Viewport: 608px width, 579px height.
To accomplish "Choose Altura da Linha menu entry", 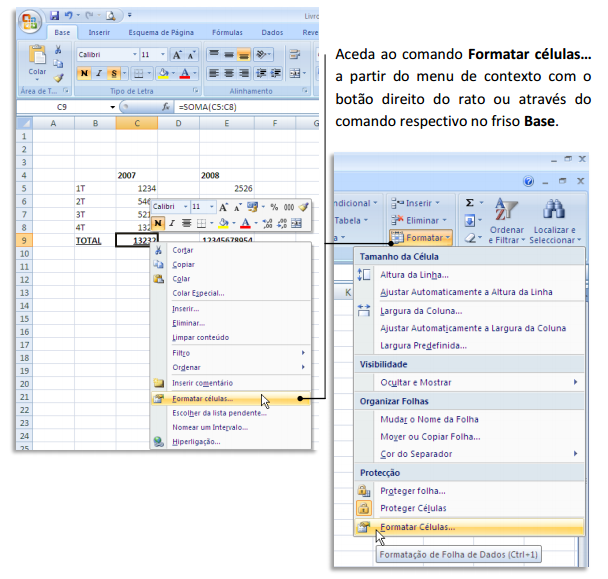I will tap(414, 274).
